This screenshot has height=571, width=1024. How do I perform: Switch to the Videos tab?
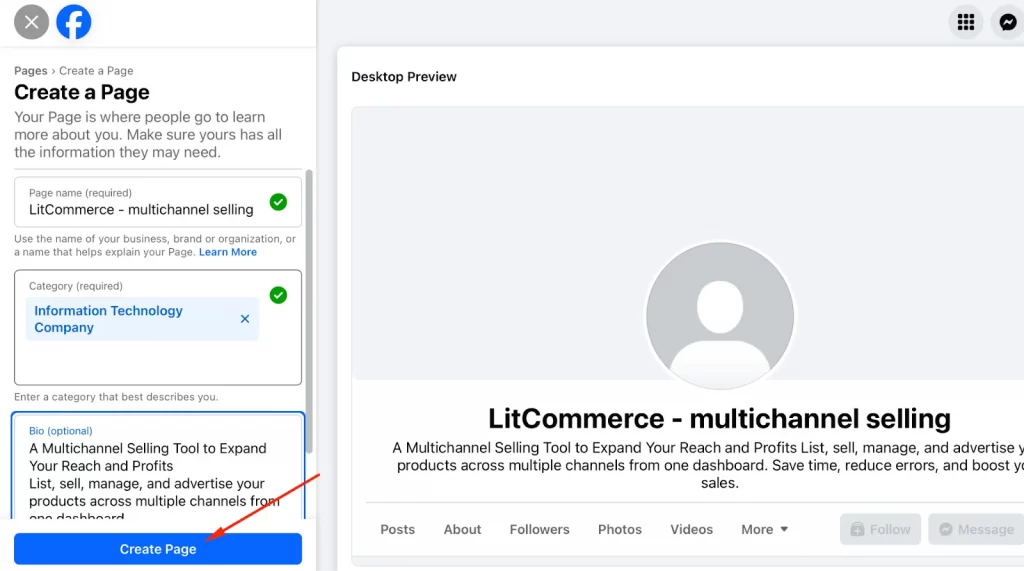692,529
